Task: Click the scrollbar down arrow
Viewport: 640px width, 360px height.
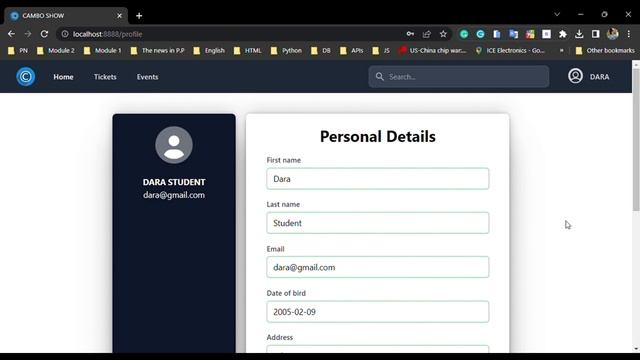Action: 636,349
